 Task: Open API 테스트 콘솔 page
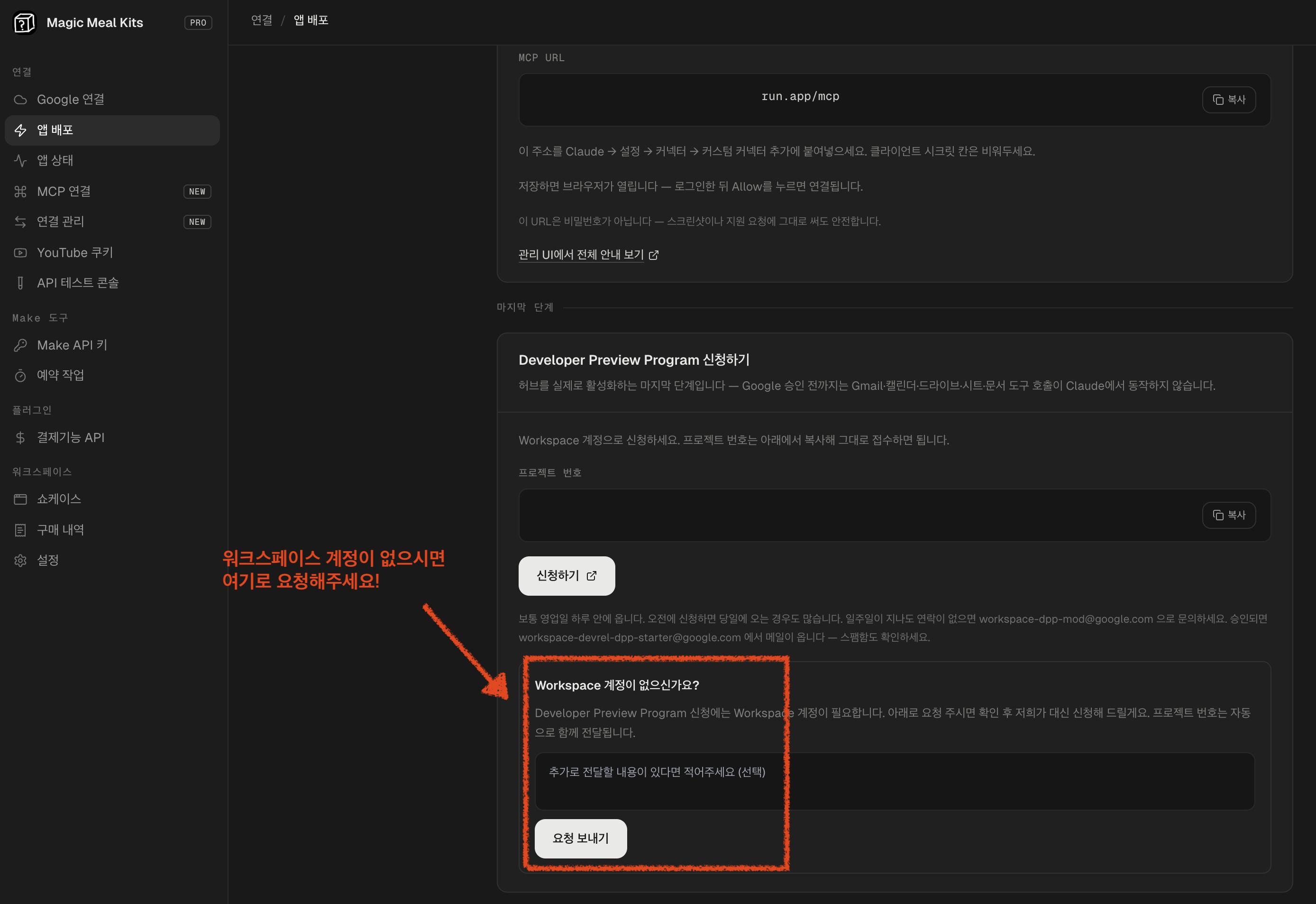tap(112, 283)
